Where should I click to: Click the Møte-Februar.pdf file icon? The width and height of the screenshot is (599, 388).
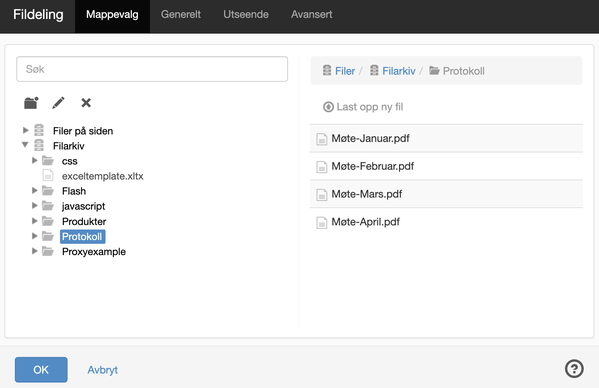pyautogui.click(x=322, y=167)
